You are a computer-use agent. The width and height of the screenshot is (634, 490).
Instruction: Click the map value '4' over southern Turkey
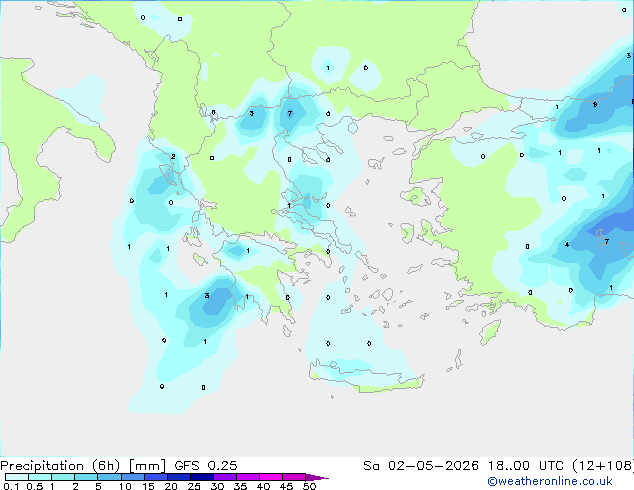pyautogui.click(x=567, y=245)
